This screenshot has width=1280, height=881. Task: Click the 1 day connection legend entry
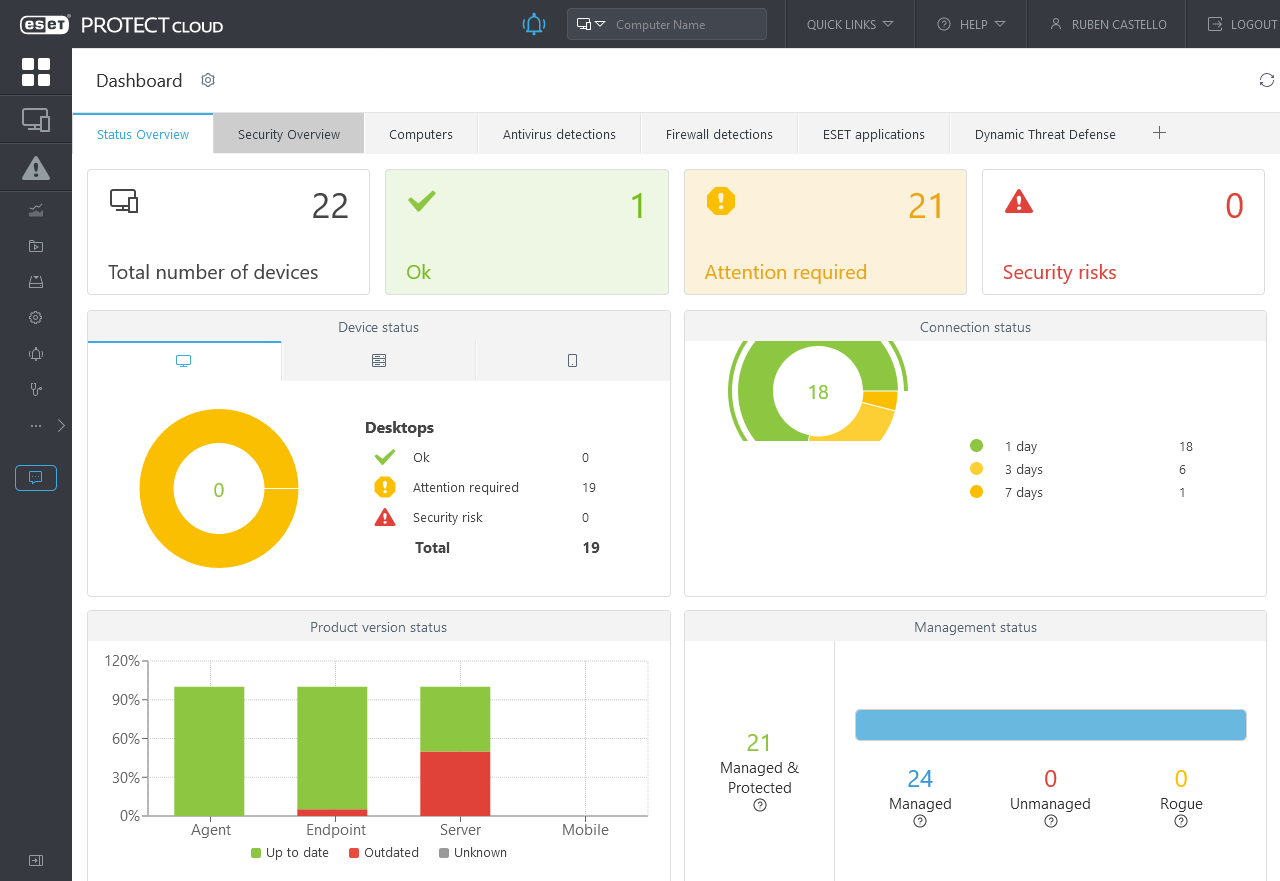point(1081,447)
